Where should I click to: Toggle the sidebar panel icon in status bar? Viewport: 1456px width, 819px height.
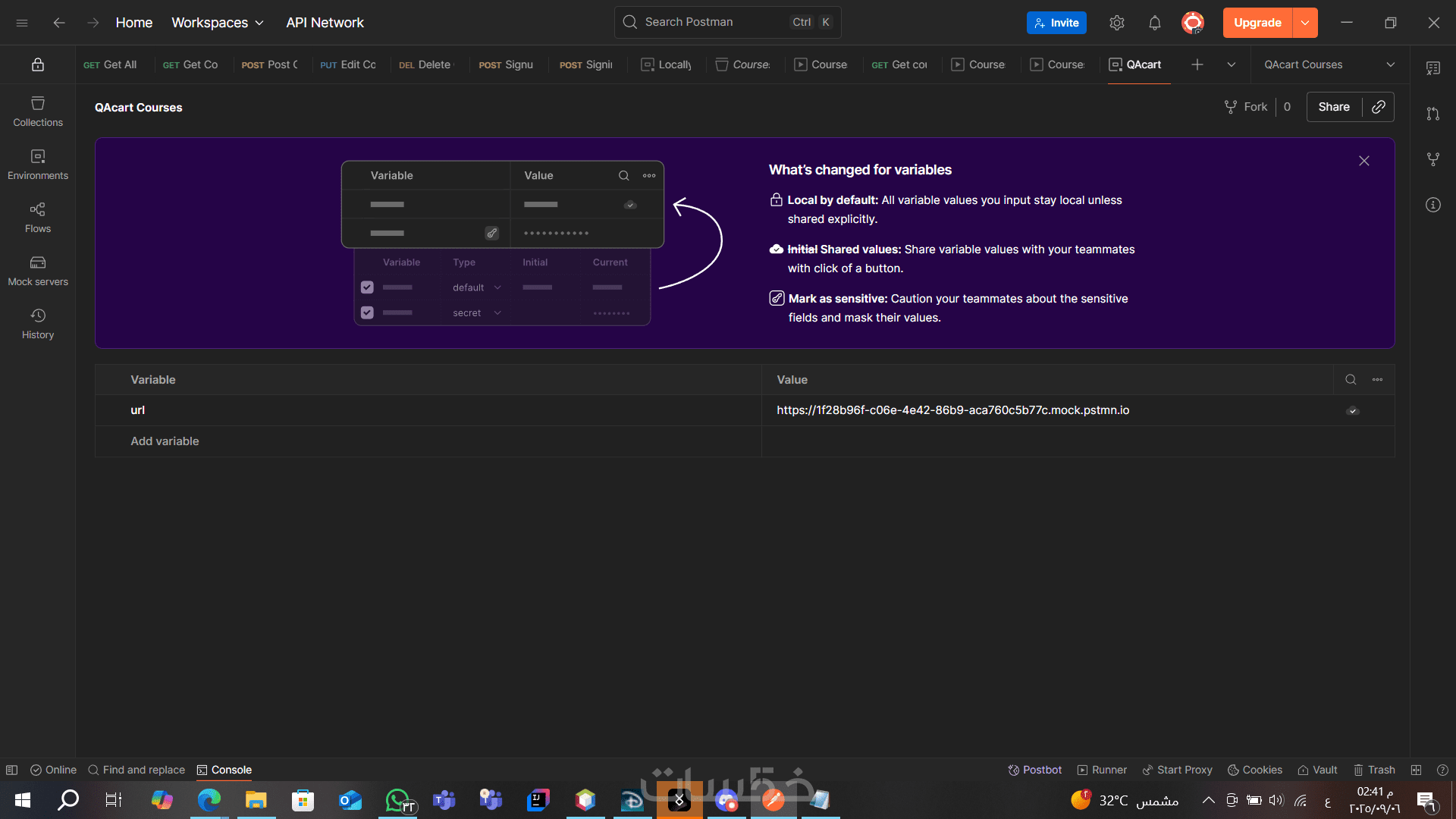(11, 770)
